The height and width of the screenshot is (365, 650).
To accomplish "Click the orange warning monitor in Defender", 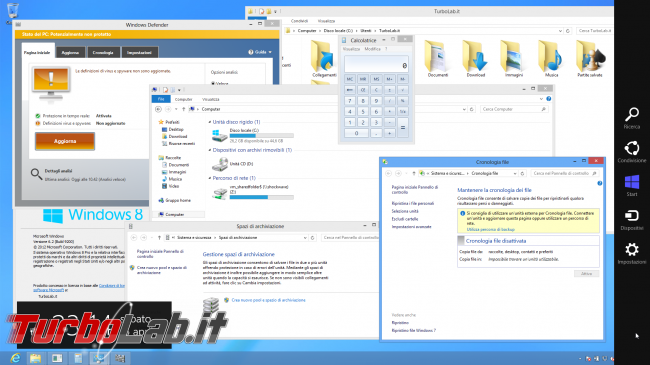I will (x=51, y=84).
